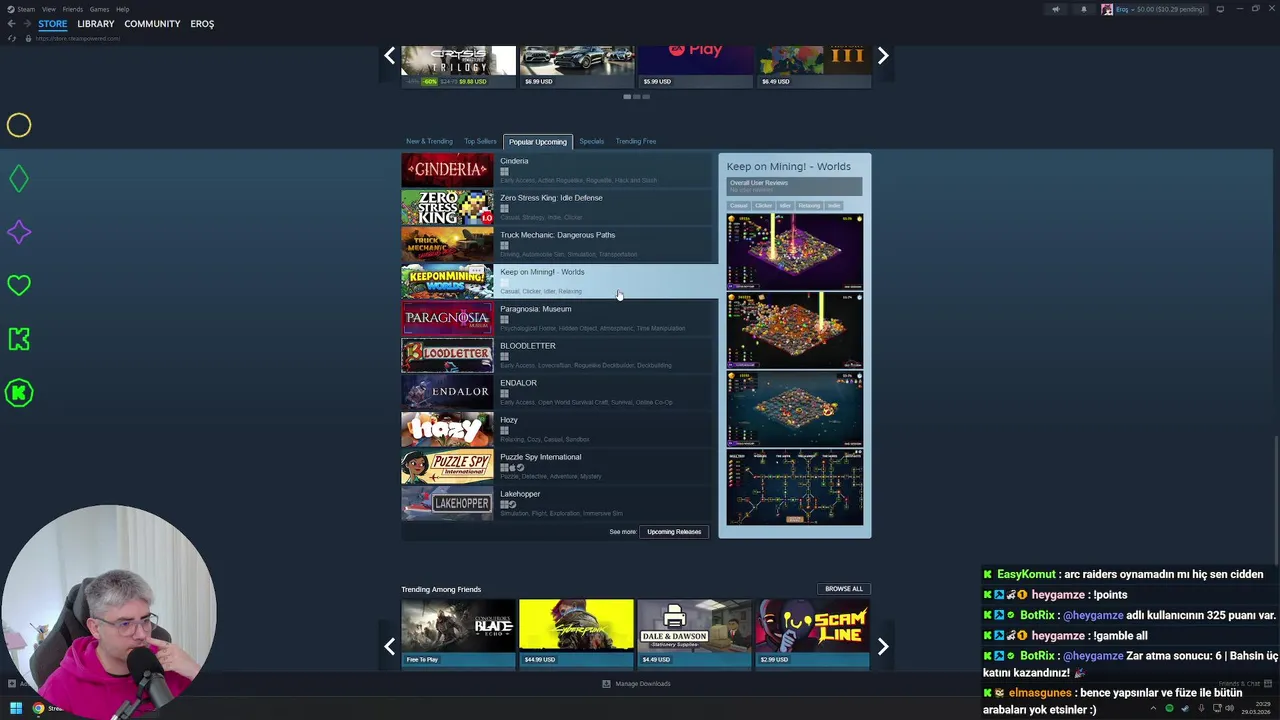
Task: Click the Manage Downloads icon
Action: pyautogui.click(x=606, y=684)
